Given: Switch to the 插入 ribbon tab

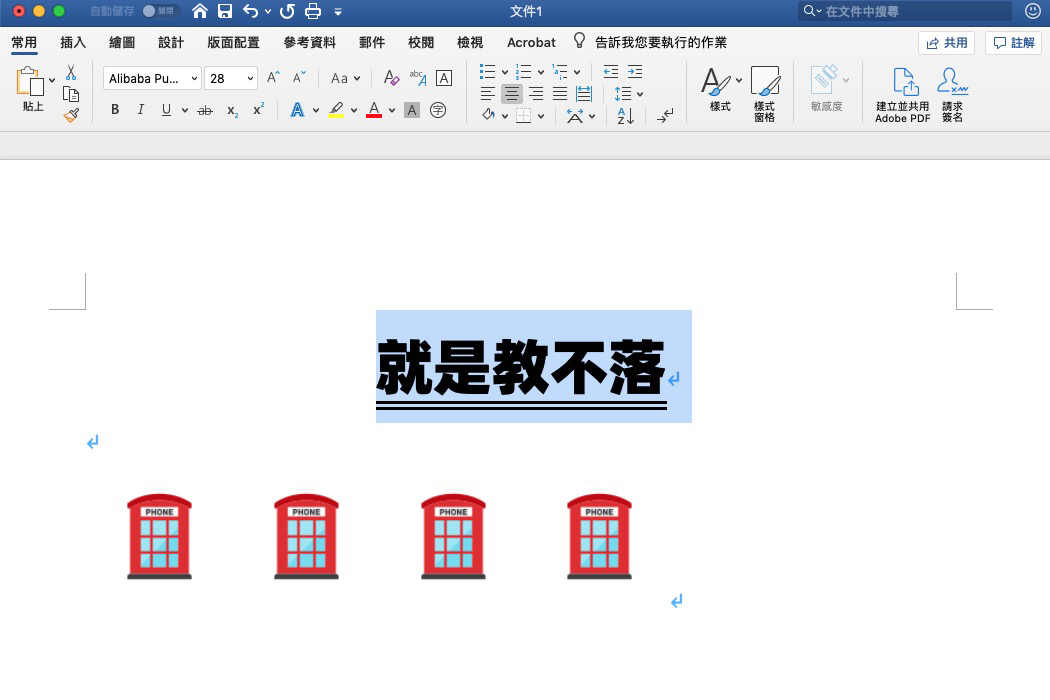Looking at the screenshot, I should [72, 42].
